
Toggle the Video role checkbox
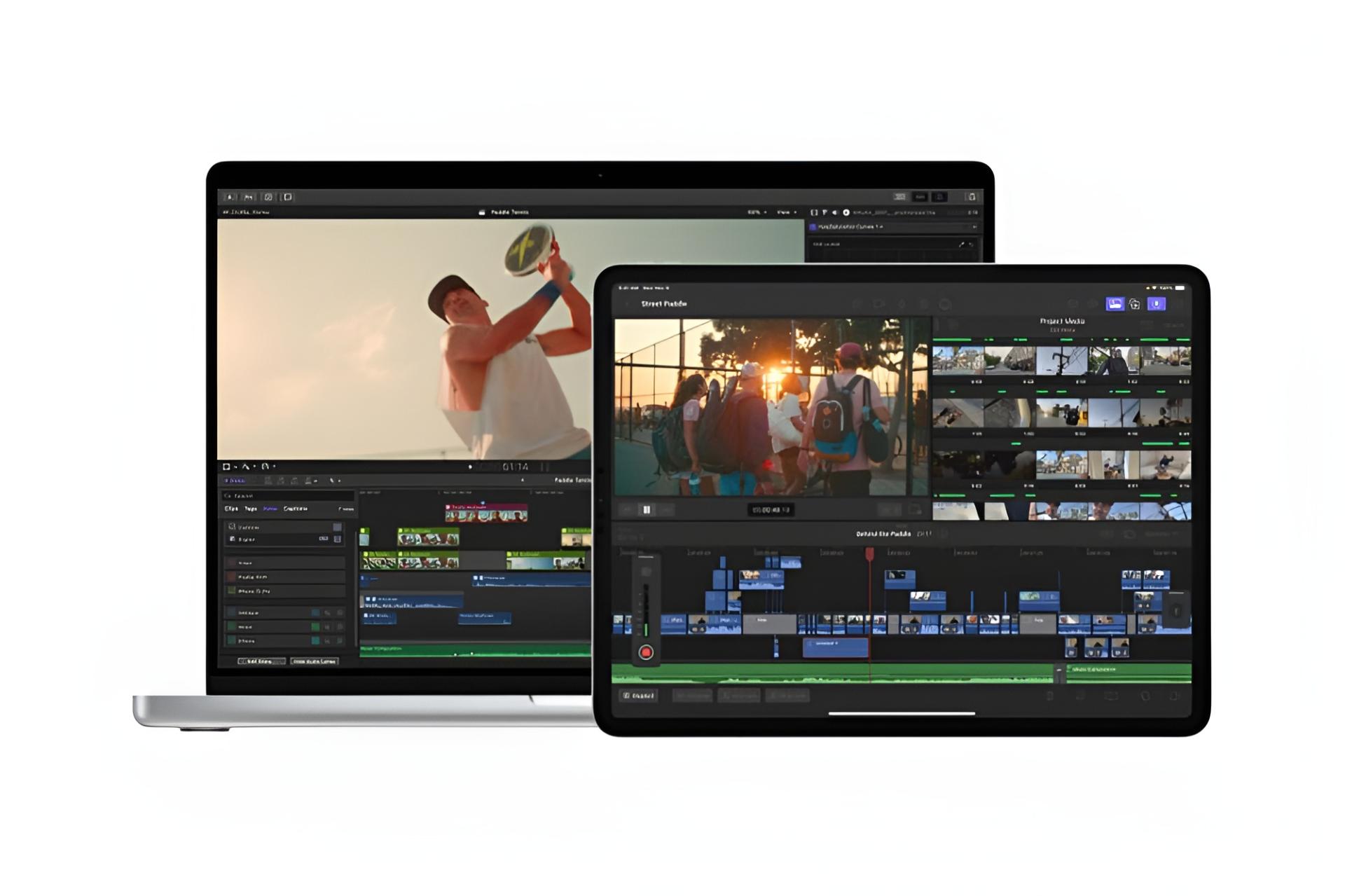[232, 527]
